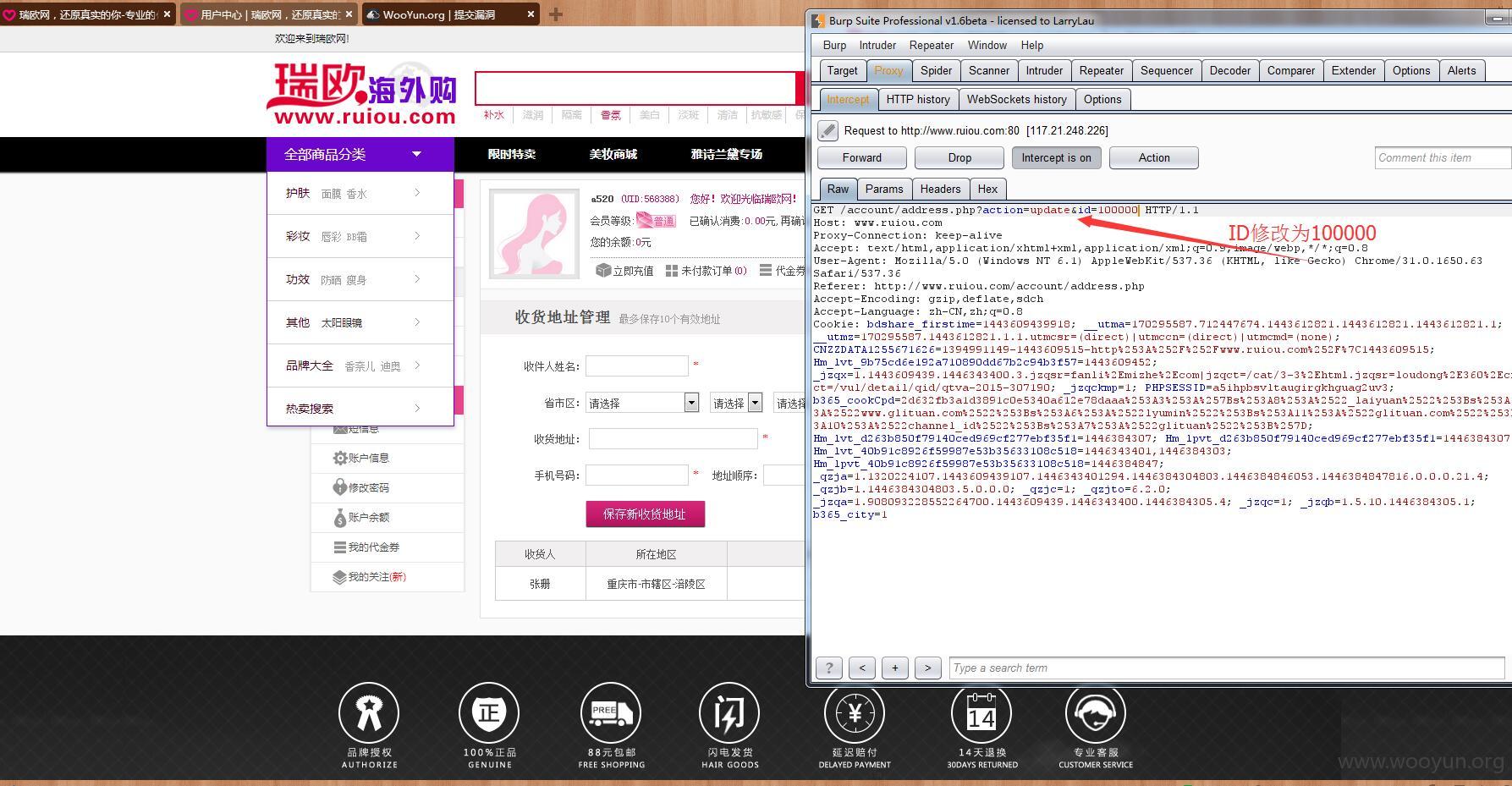Click the 普通 member level badge
1512x786 pixels.
pos(657,221)
